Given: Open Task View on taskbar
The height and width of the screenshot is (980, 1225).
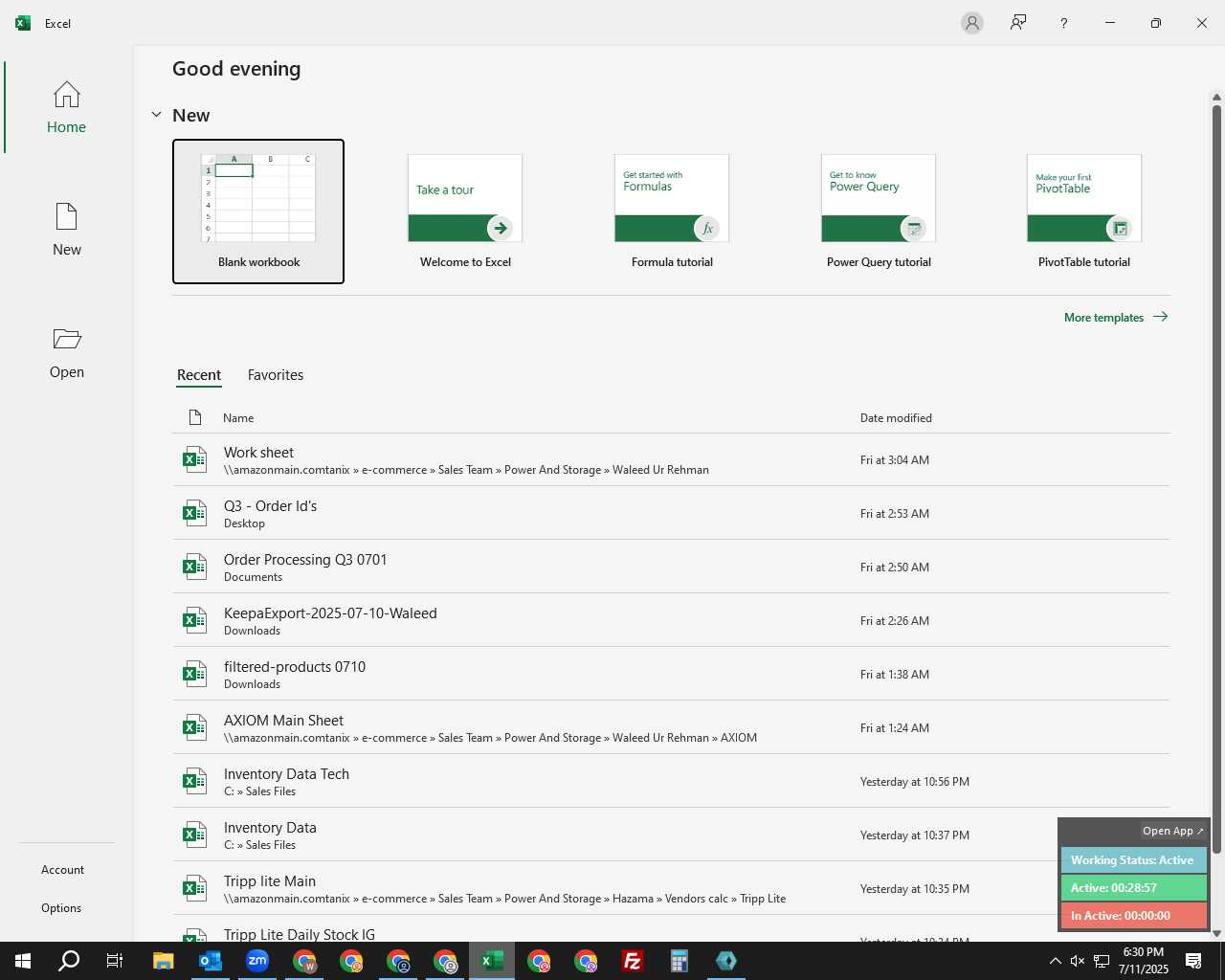Looking at the screenshot, I should [x=115, y=961].
